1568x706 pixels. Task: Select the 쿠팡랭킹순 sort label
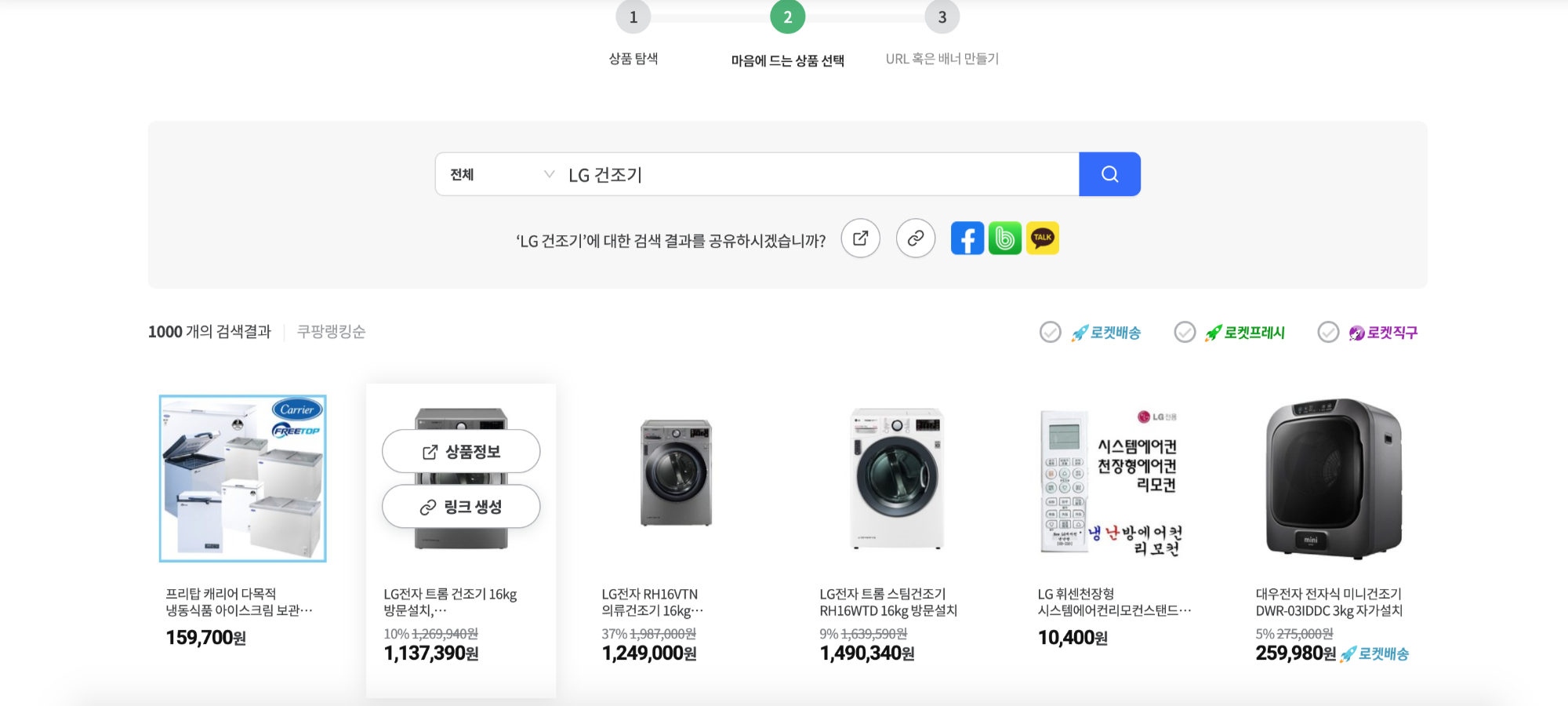(331, 332)
